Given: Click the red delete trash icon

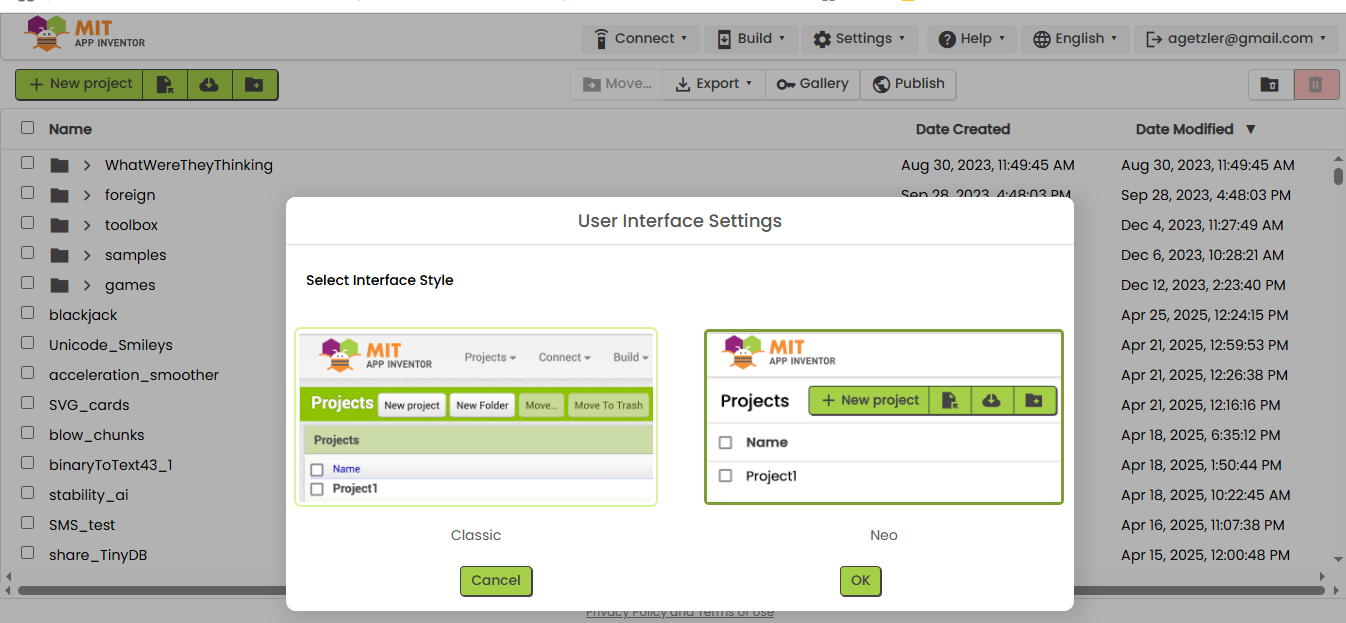Looking at the screenshot, I should click(x=1316, y=85).
